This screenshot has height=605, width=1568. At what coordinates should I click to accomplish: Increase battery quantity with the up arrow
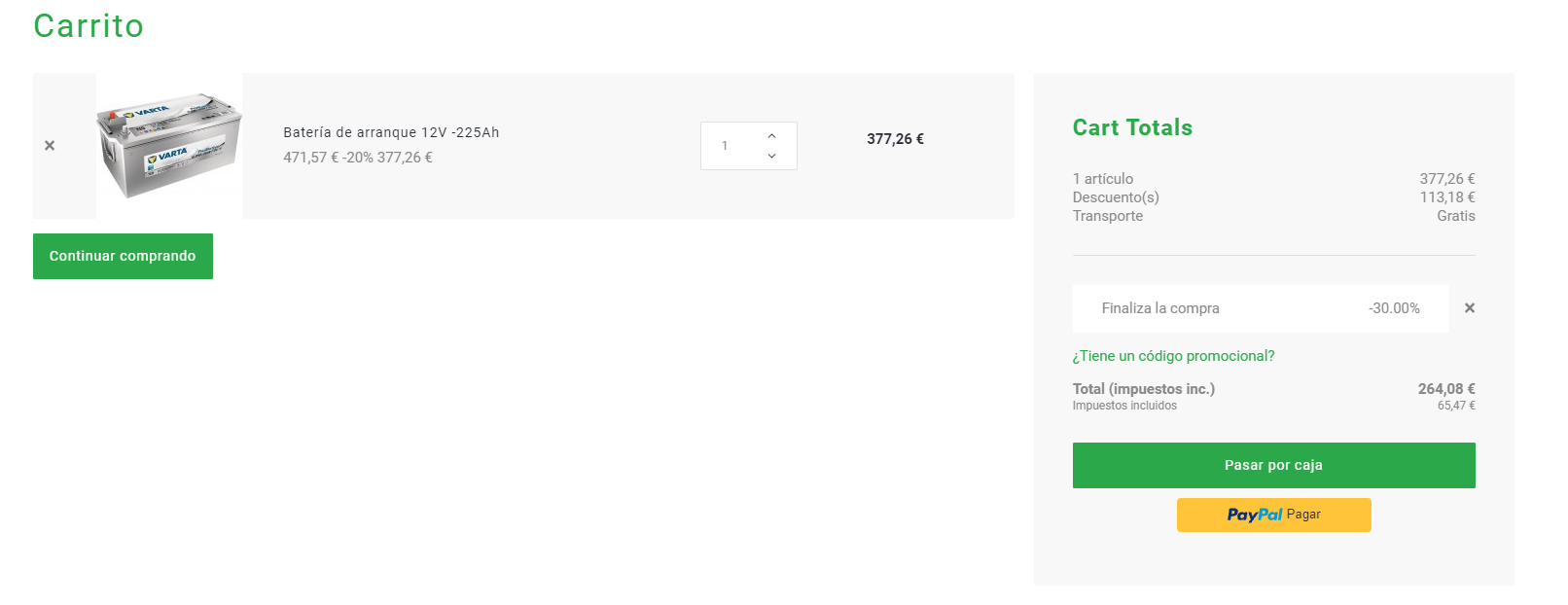pyautogui.click(x=771, y=136)
